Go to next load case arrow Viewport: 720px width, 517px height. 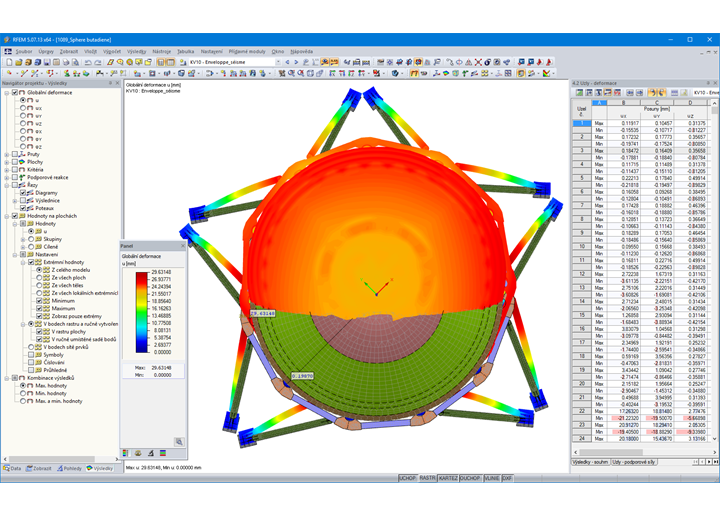click(x=296, y=62)
